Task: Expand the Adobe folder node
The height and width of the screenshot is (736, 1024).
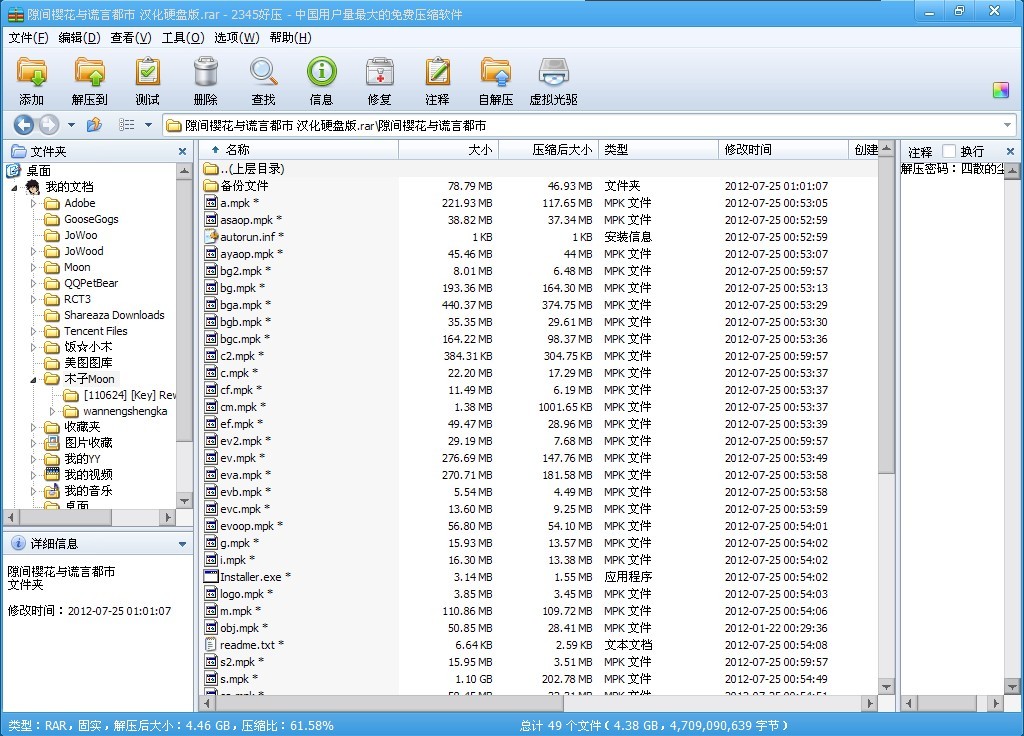Action: click(x=33, y=203)
